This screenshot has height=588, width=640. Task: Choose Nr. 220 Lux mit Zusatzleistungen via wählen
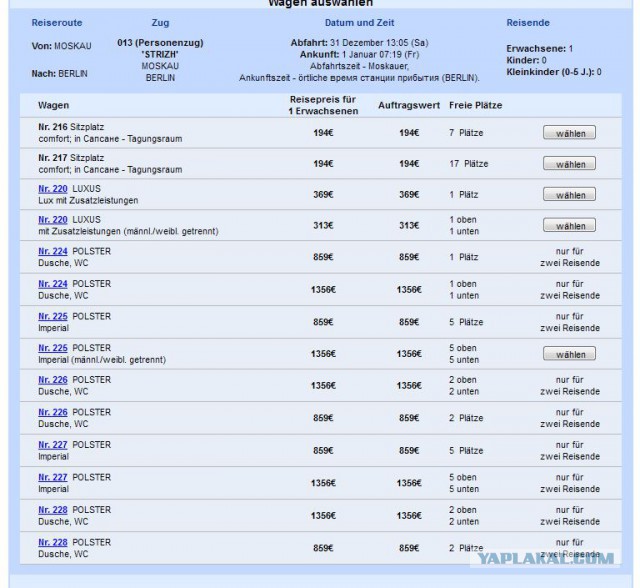(x=569, y=195)
